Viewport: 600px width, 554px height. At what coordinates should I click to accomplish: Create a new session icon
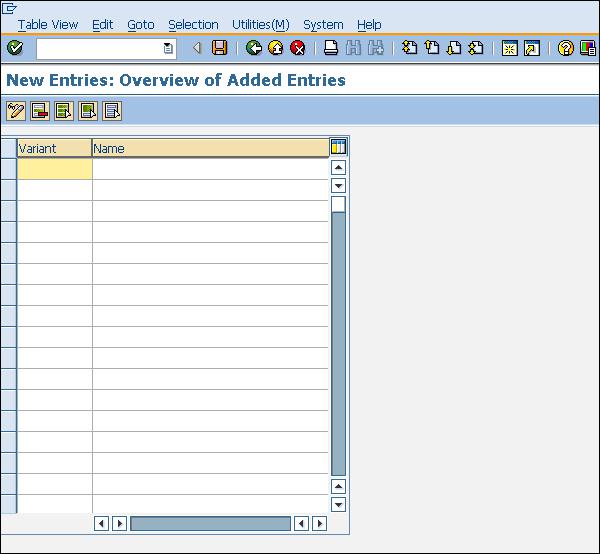point(510,48)
